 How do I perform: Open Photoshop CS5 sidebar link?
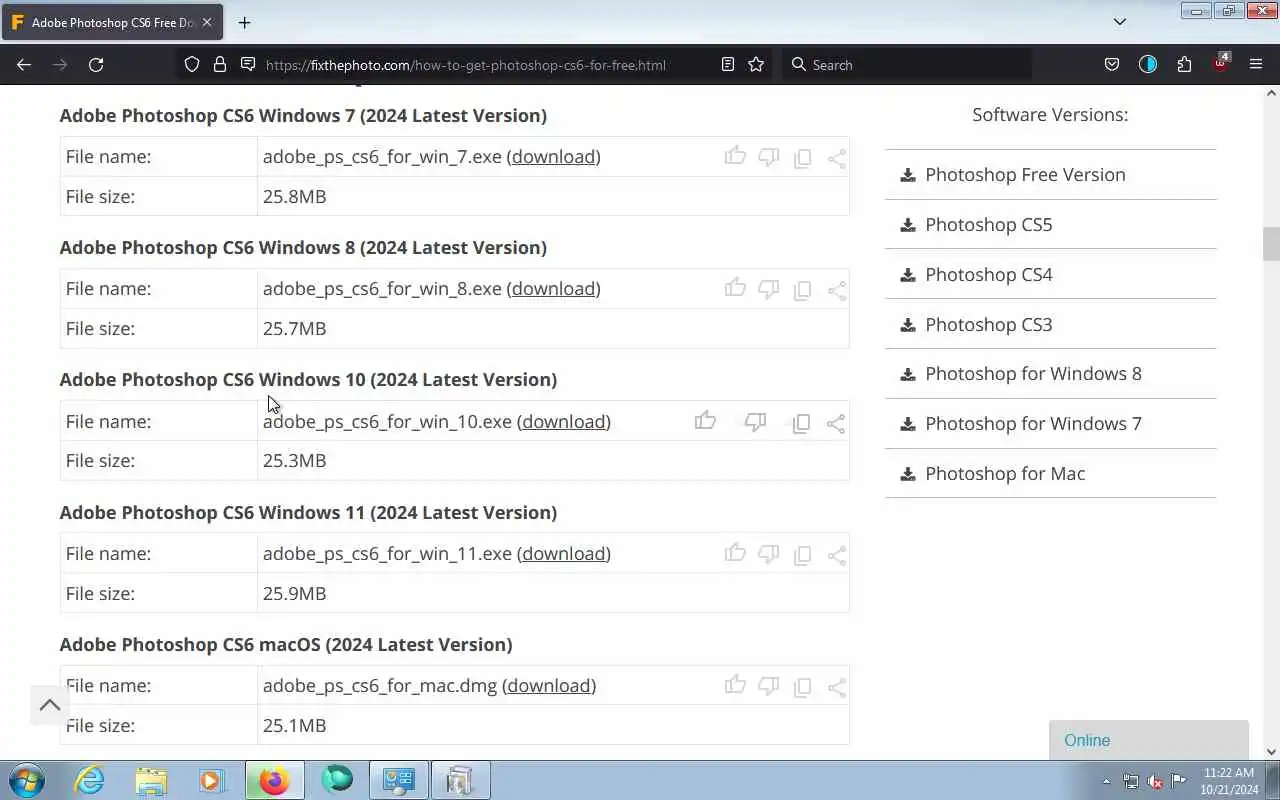click(988, 224)
